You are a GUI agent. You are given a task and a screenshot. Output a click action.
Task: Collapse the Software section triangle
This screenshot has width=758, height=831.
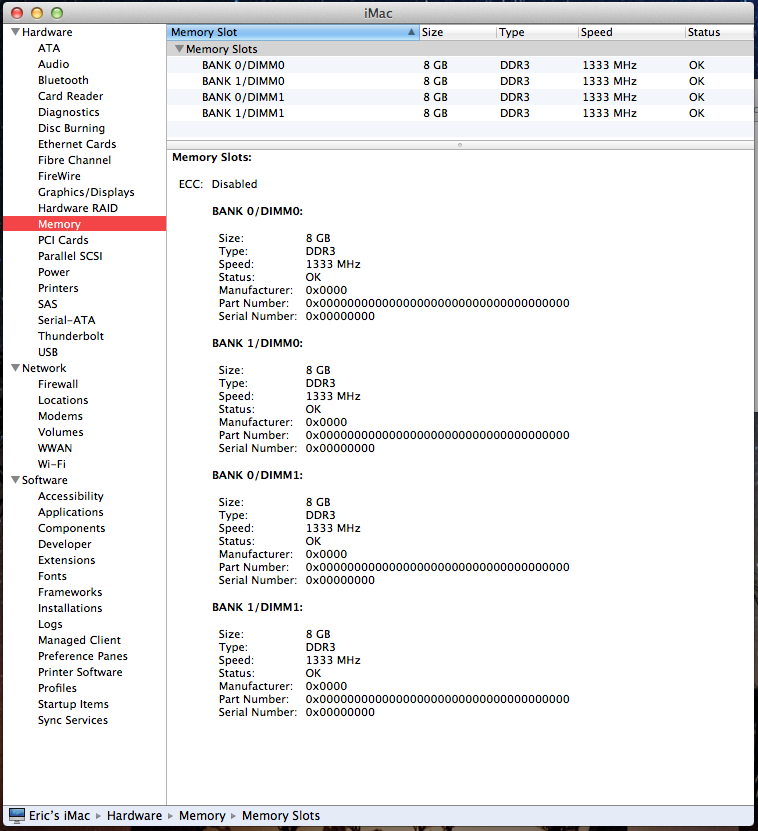(x=15, y=480)
